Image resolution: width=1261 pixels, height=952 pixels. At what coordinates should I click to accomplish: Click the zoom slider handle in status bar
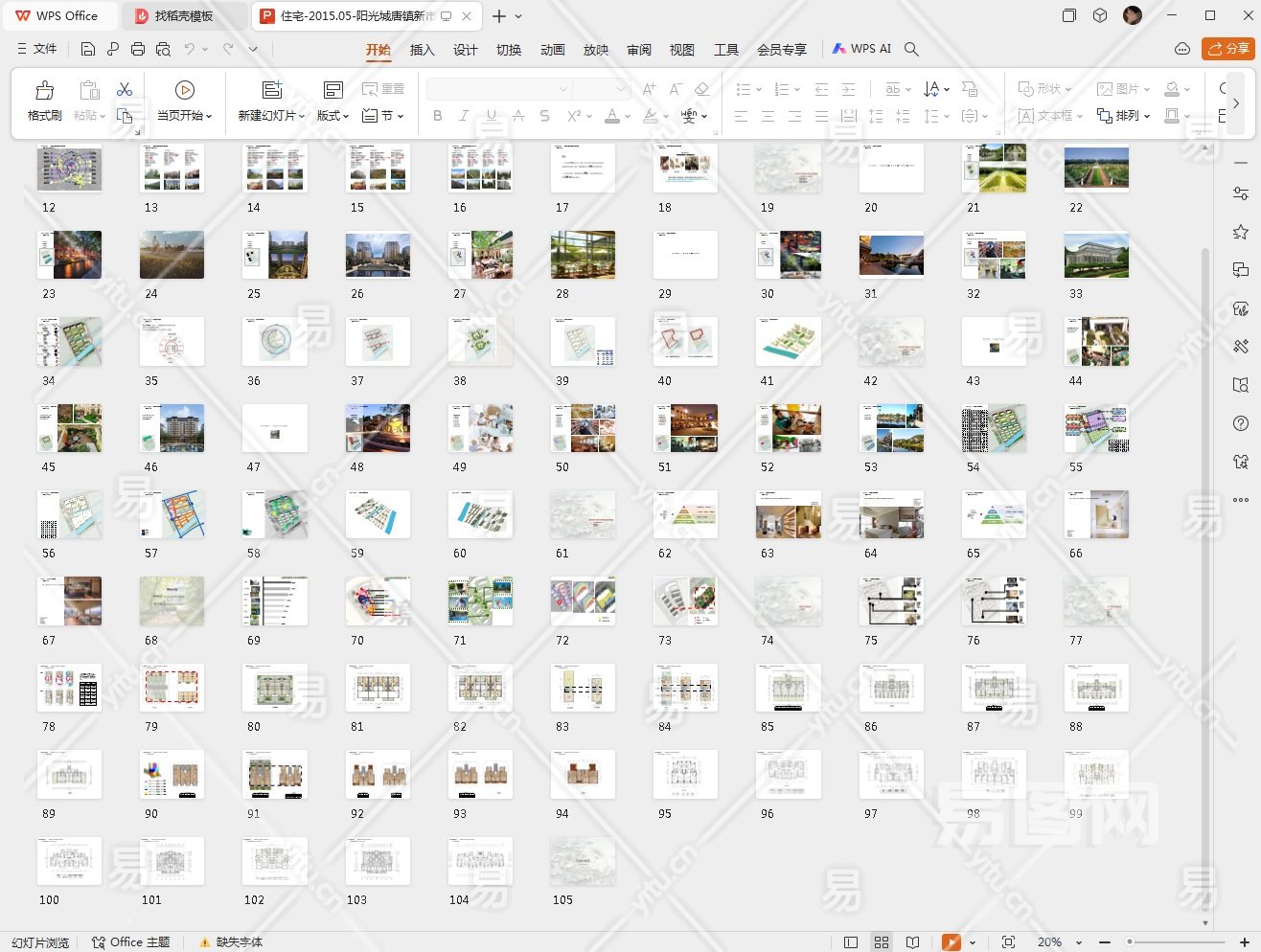pyautogui.click(x=1131, y=942)
